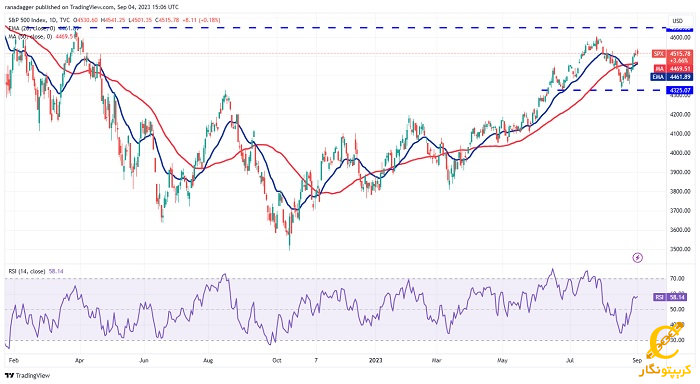Image resolution: width=700 pixels, height=384 pixels.
Task: Click the 3900.00 price axis label
Action: pyautogui.click(x=680, y=172)
